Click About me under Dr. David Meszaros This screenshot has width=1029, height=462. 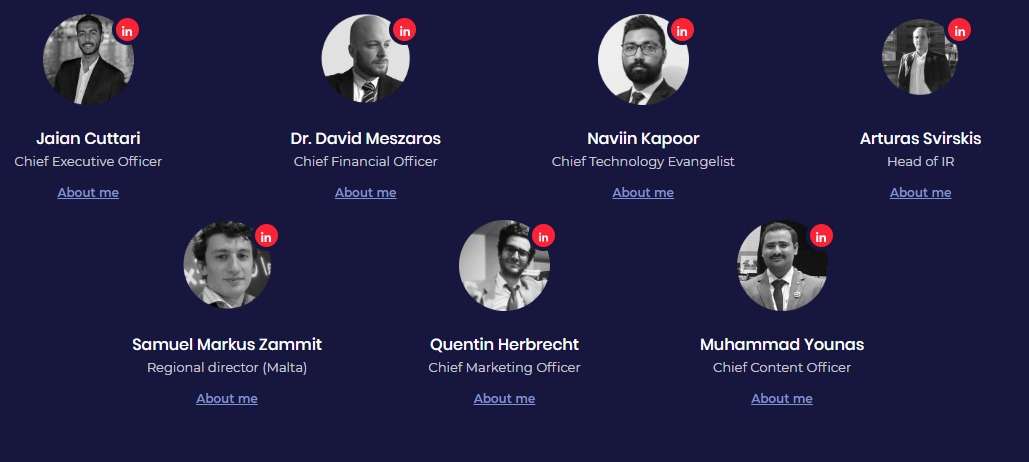[x=366, y=192]
